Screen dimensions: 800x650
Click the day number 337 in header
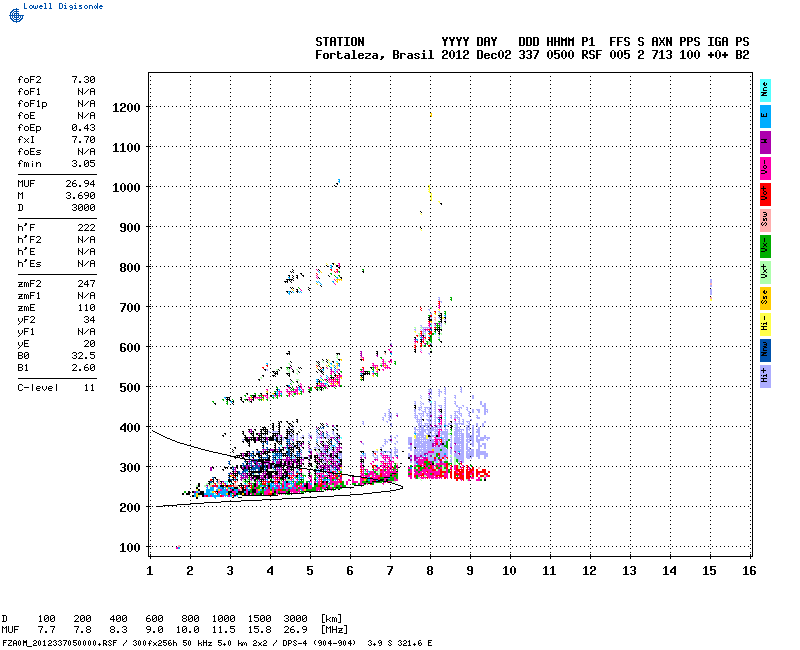tap(529, 55)
